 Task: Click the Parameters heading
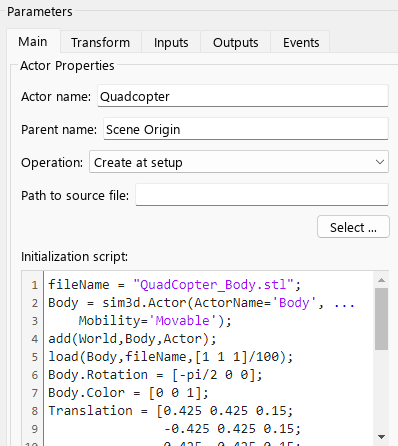40,12
